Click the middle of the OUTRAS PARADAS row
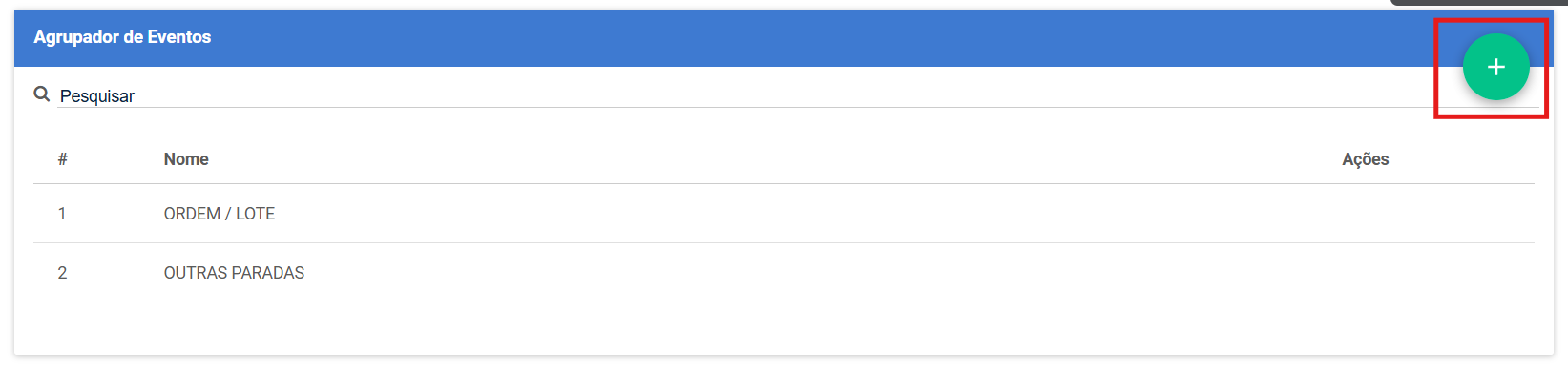The height and width of the screenshot is (375, 1568). [784, 273]
